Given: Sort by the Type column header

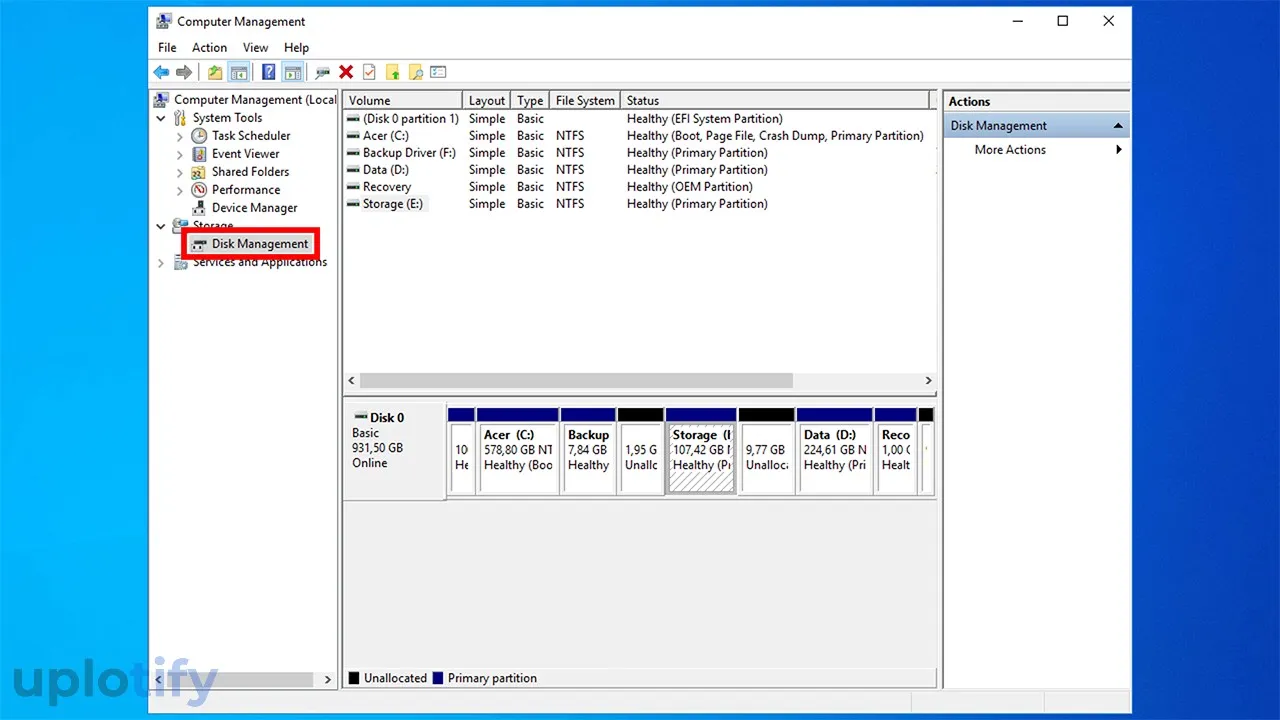Looking at the screenshot, I should click(x=530, y=100).
